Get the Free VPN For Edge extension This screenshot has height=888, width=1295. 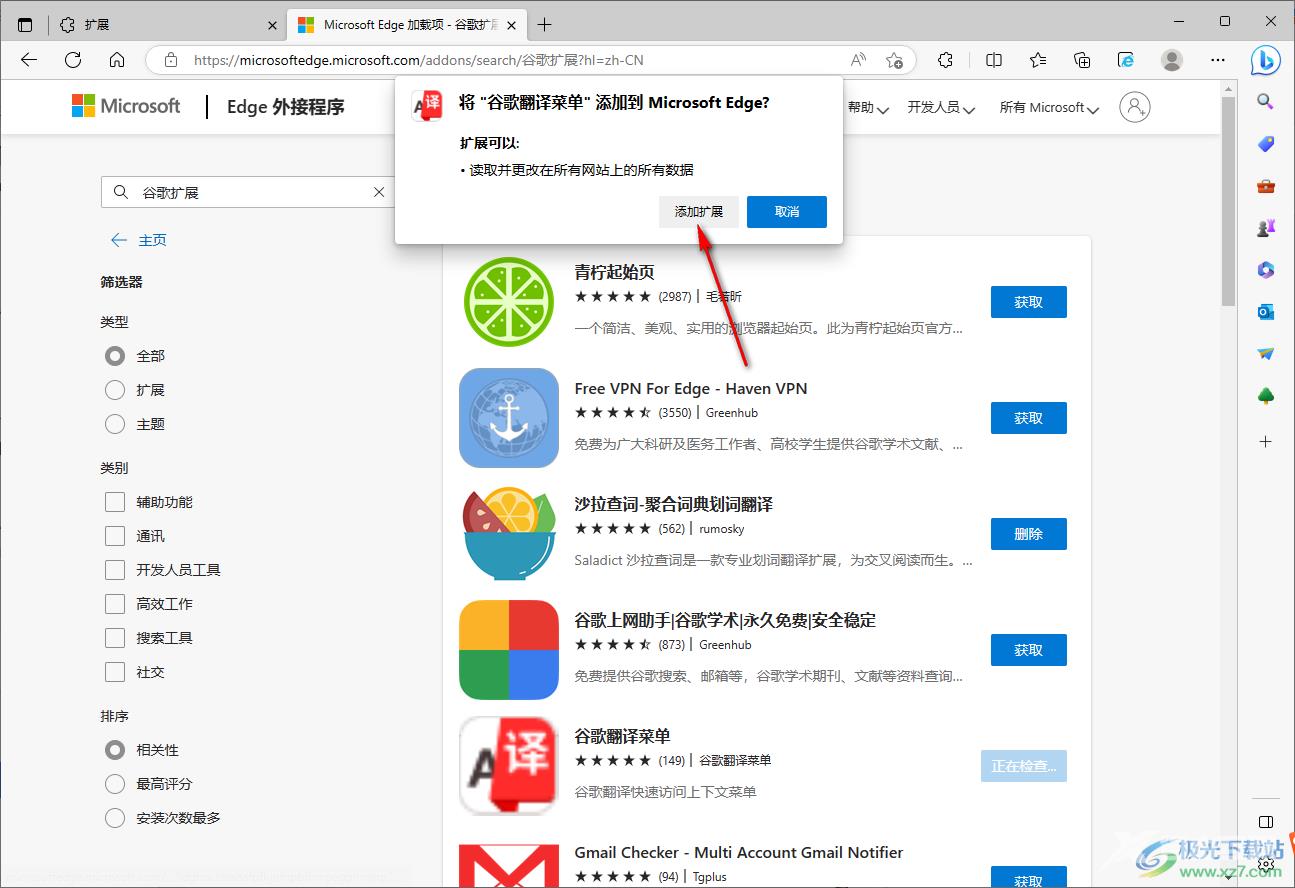point(1029,418)
